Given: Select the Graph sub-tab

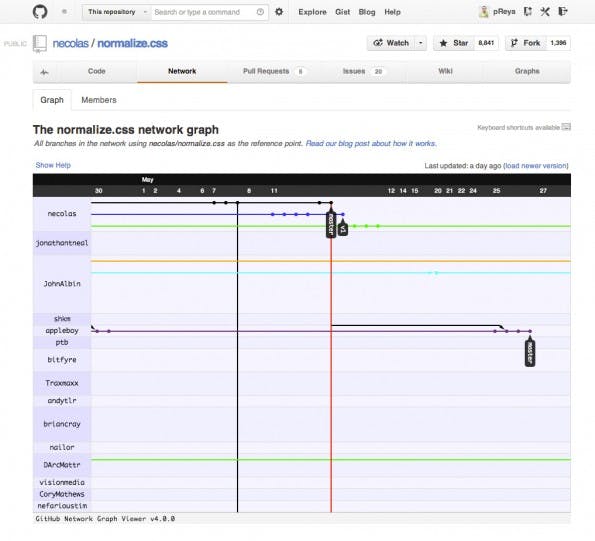Looking at the screenshot, I should click(x=52, y=100).
